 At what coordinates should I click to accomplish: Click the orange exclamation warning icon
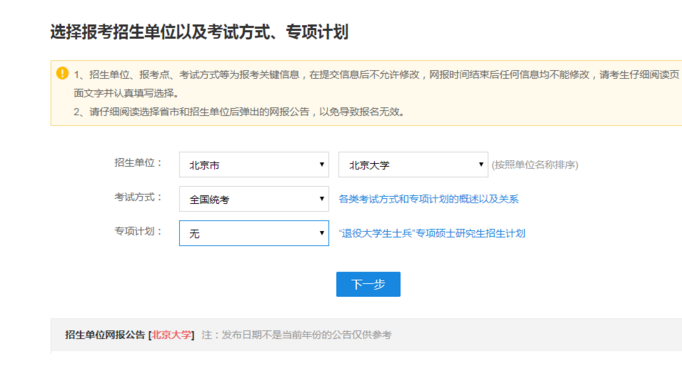(62, 73)
